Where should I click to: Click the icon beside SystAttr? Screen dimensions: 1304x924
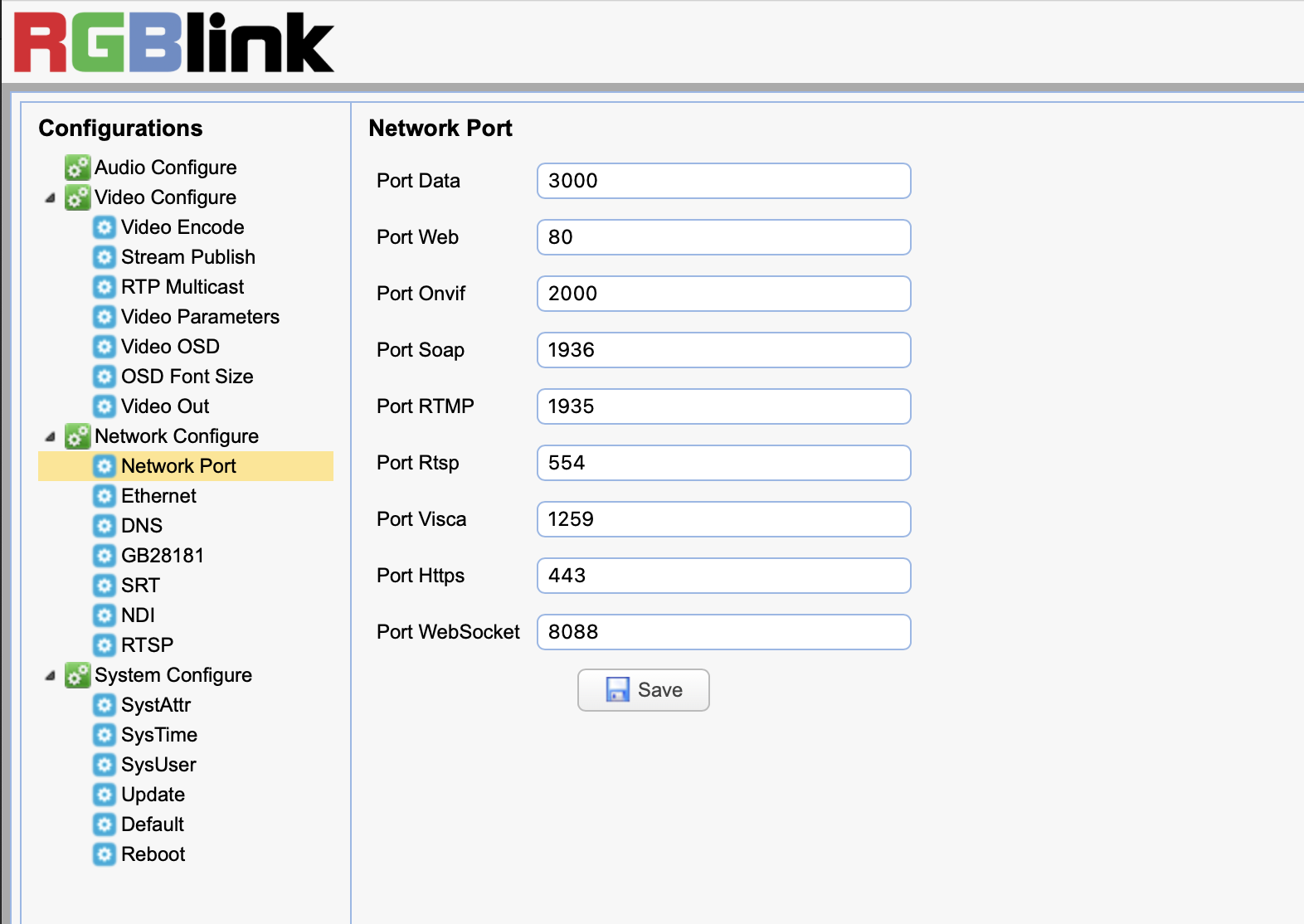coord(104,705)
